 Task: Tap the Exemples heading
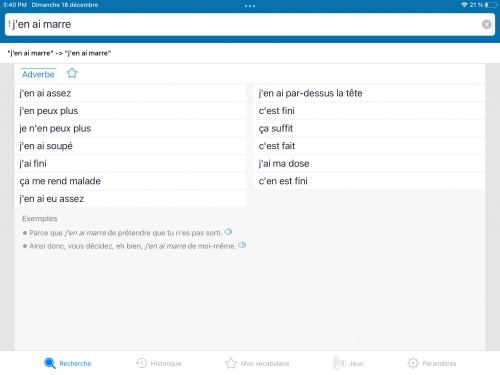(40, 219)
